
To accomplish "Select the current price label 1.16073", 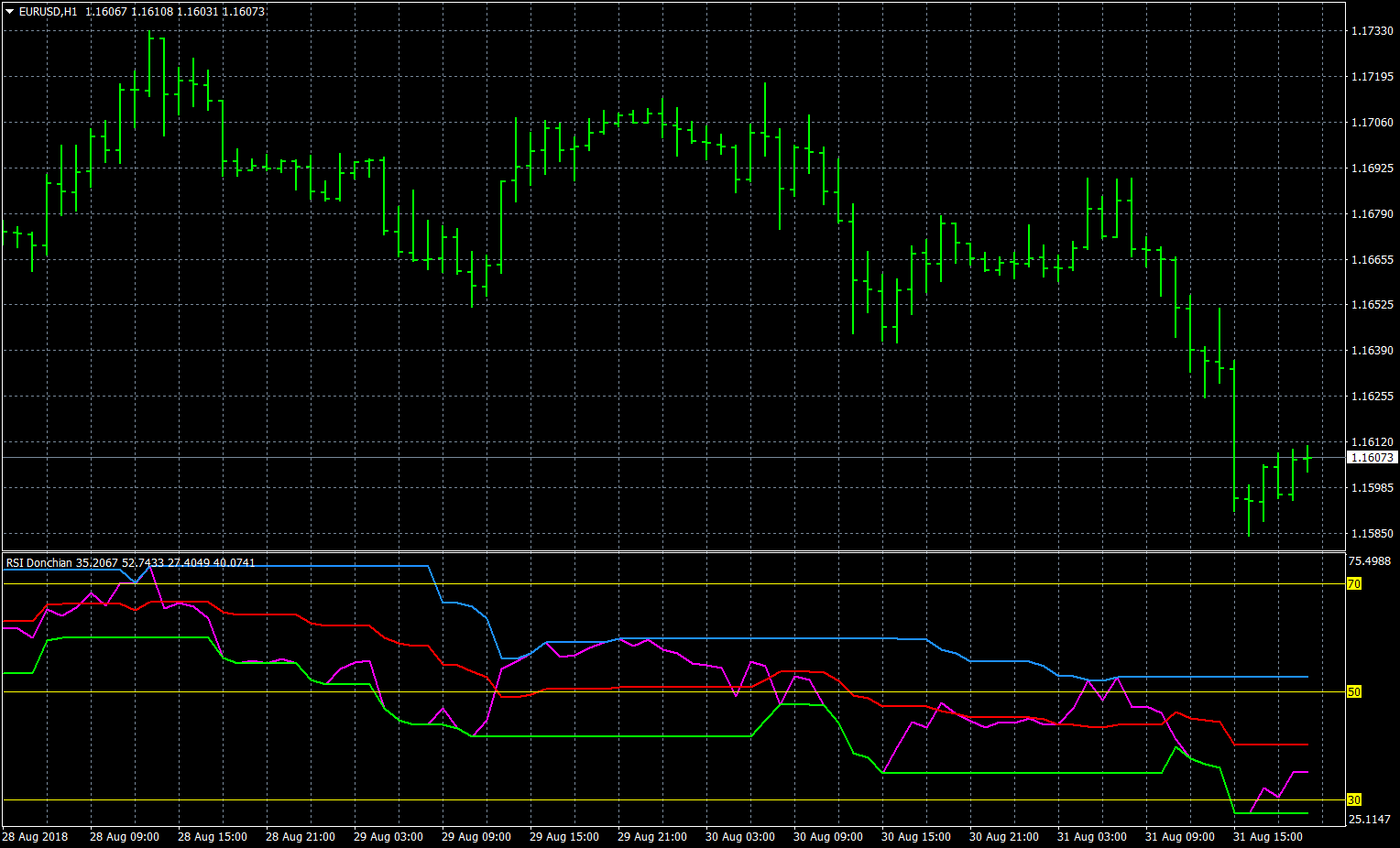I will point(1372,457).
